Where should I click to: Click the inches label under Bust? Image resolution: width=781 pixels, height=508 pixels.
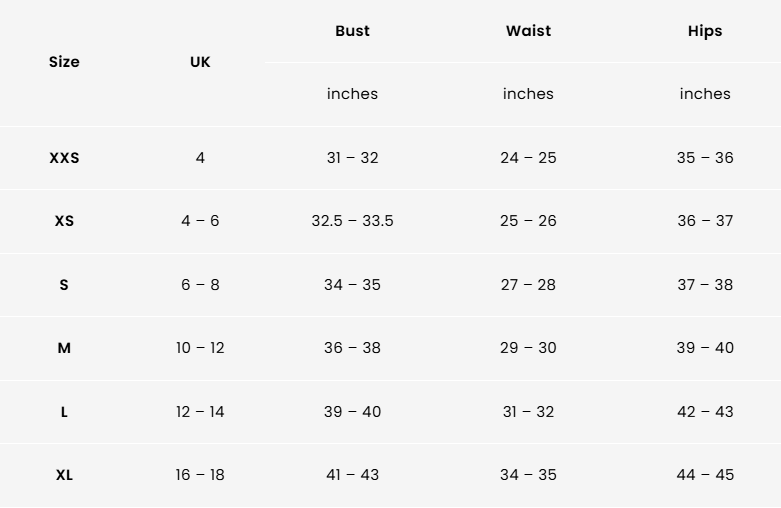tap(352, 94)
